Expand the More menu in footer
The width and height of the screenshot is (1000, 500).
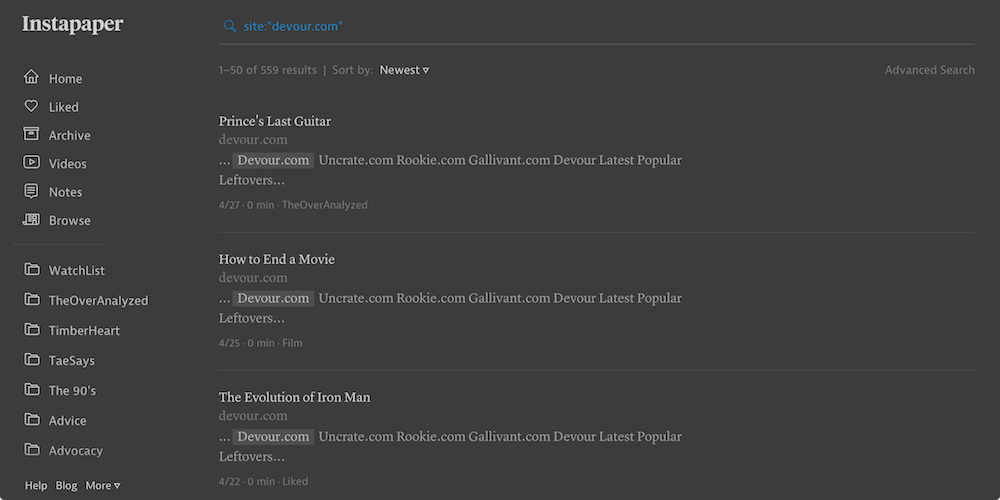coord(103,485)
